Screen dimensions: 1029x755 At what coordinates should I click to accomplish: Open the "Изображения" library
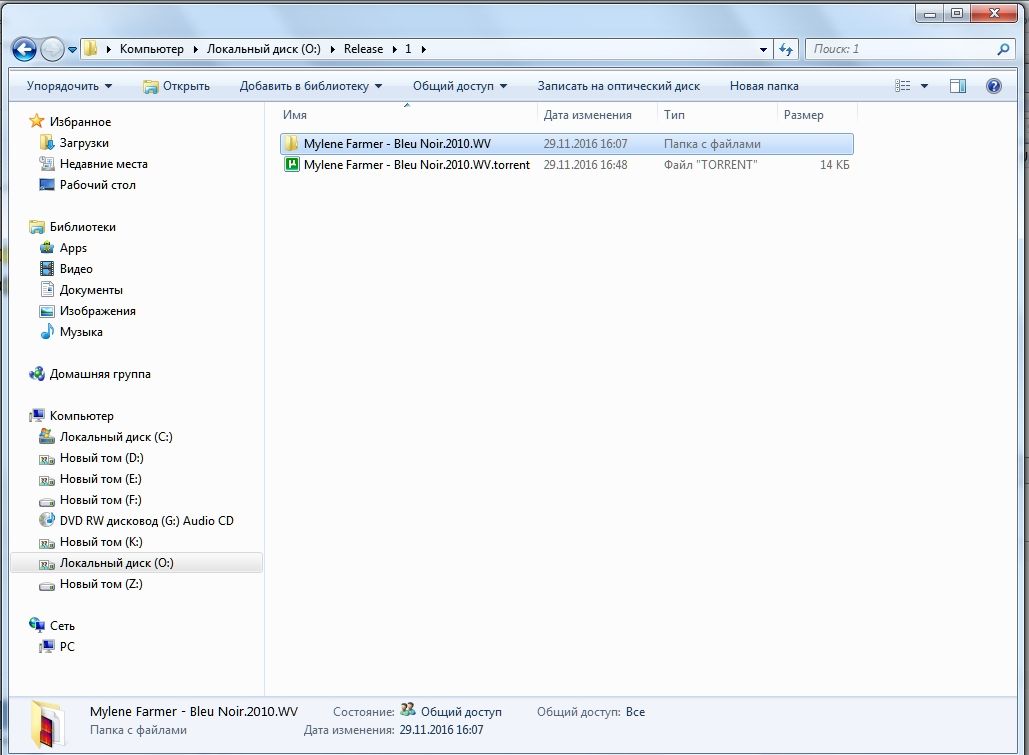point(97,311)
